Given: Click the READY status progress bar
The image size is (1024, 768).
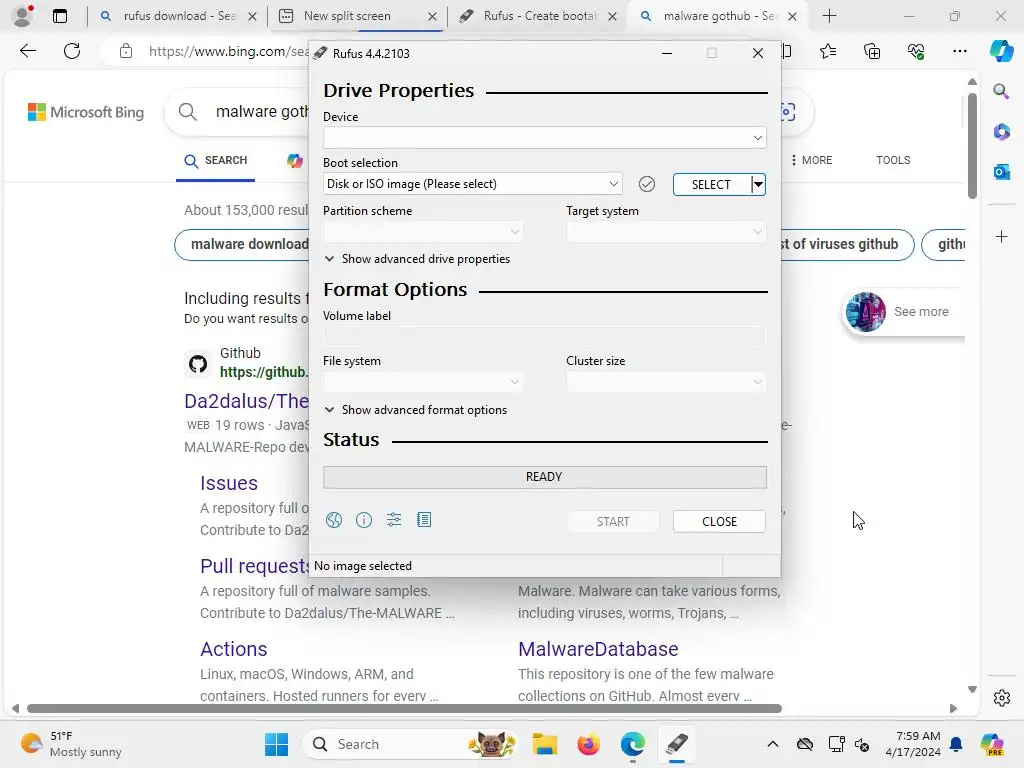Looking at the screenshot, I should pyautogui.click(x=544, y=477).
